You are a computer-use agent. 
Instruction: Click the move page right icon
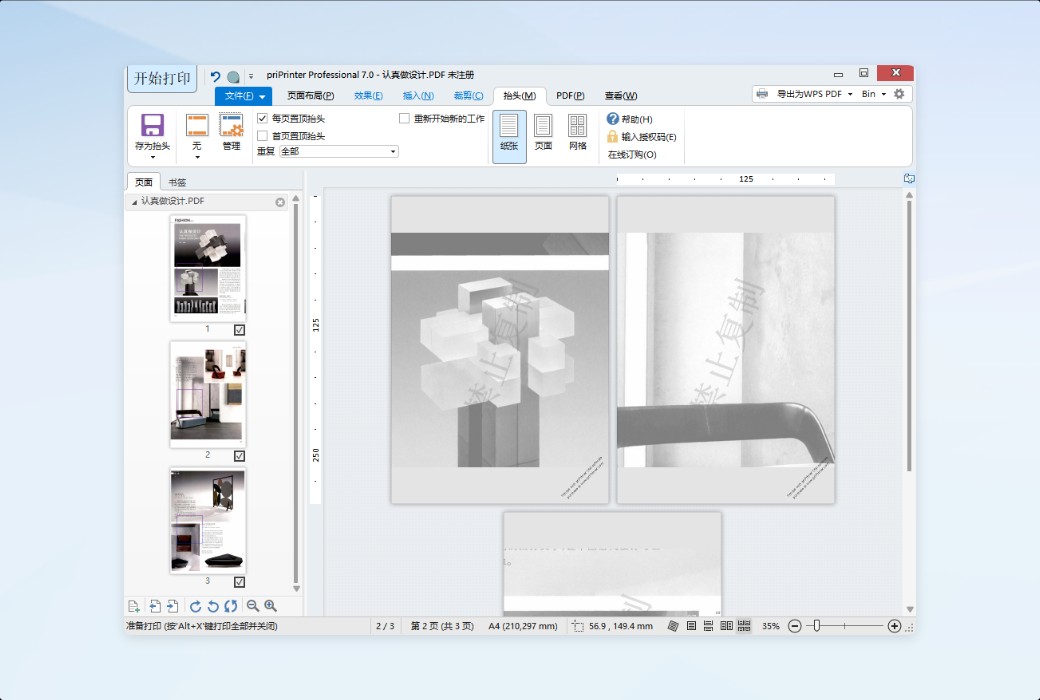point(172,606)
